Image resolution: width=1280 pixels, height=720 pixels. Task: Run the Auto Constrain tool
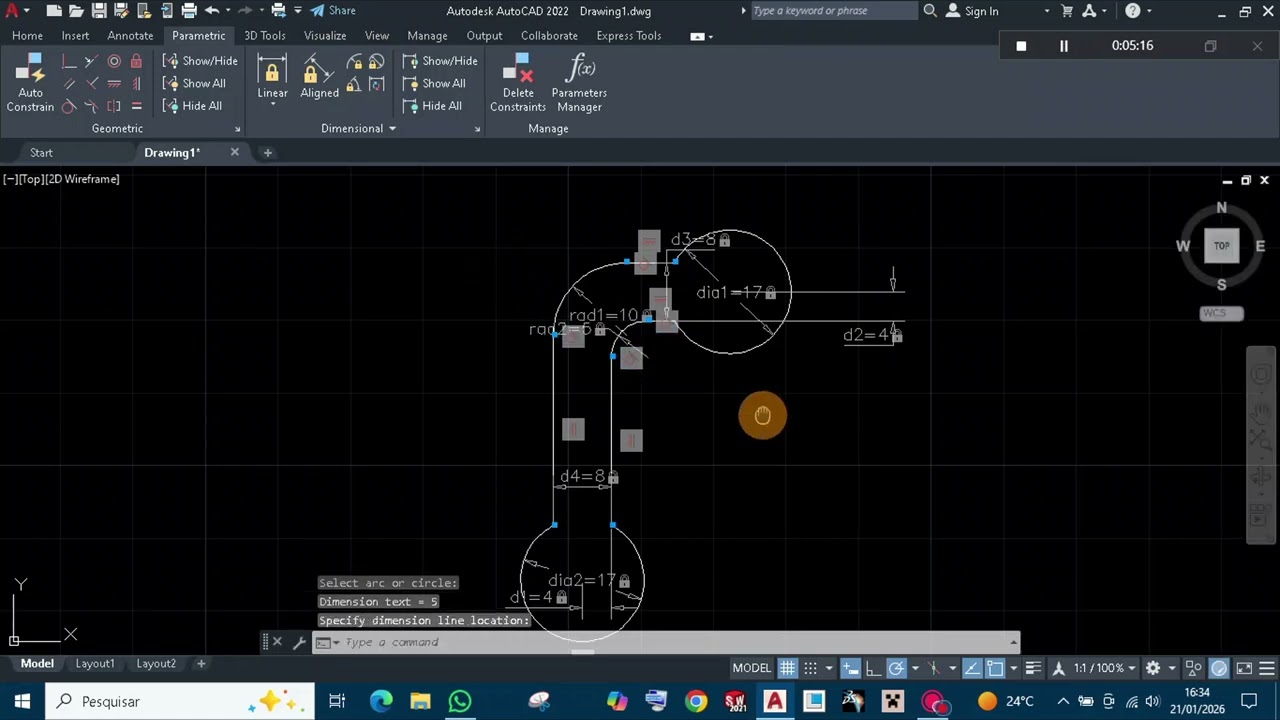(30, 83)
